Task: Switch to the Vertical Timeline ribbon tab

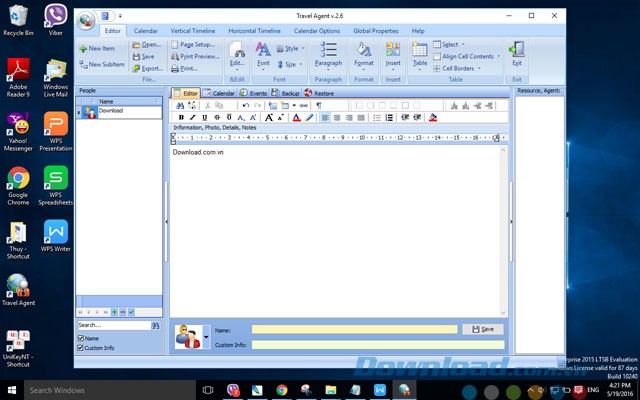Action: pyautogui.click(x=194, y=31)
